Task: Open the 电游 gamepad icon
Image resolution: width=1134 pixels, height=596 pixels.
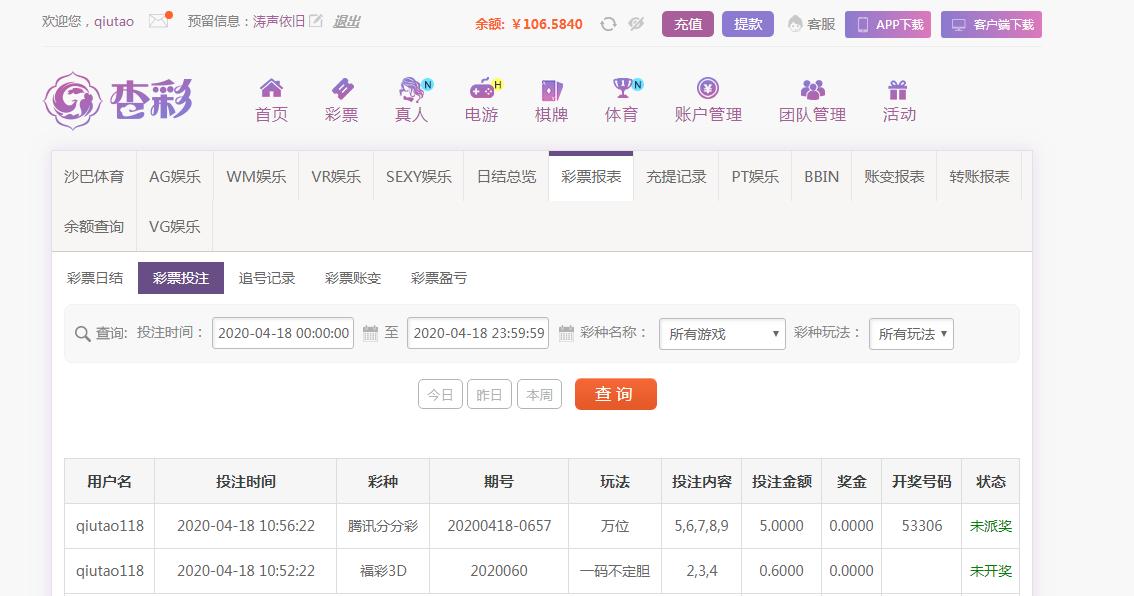Action: pyautogui.click(x=481, y=90)
